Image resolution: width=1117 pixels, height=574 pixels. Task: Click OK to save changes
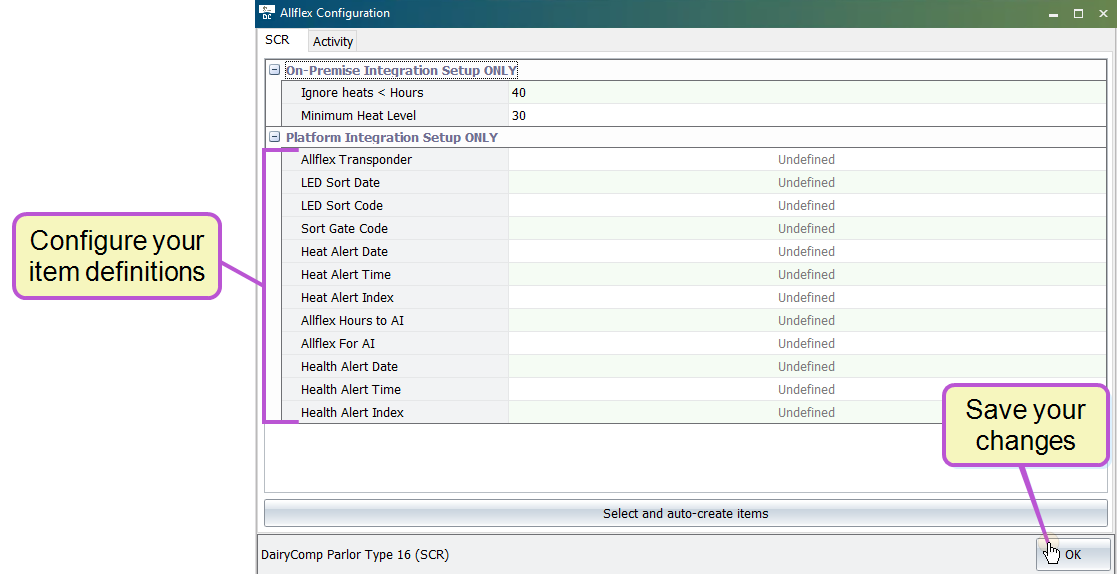coord(1072,555)
